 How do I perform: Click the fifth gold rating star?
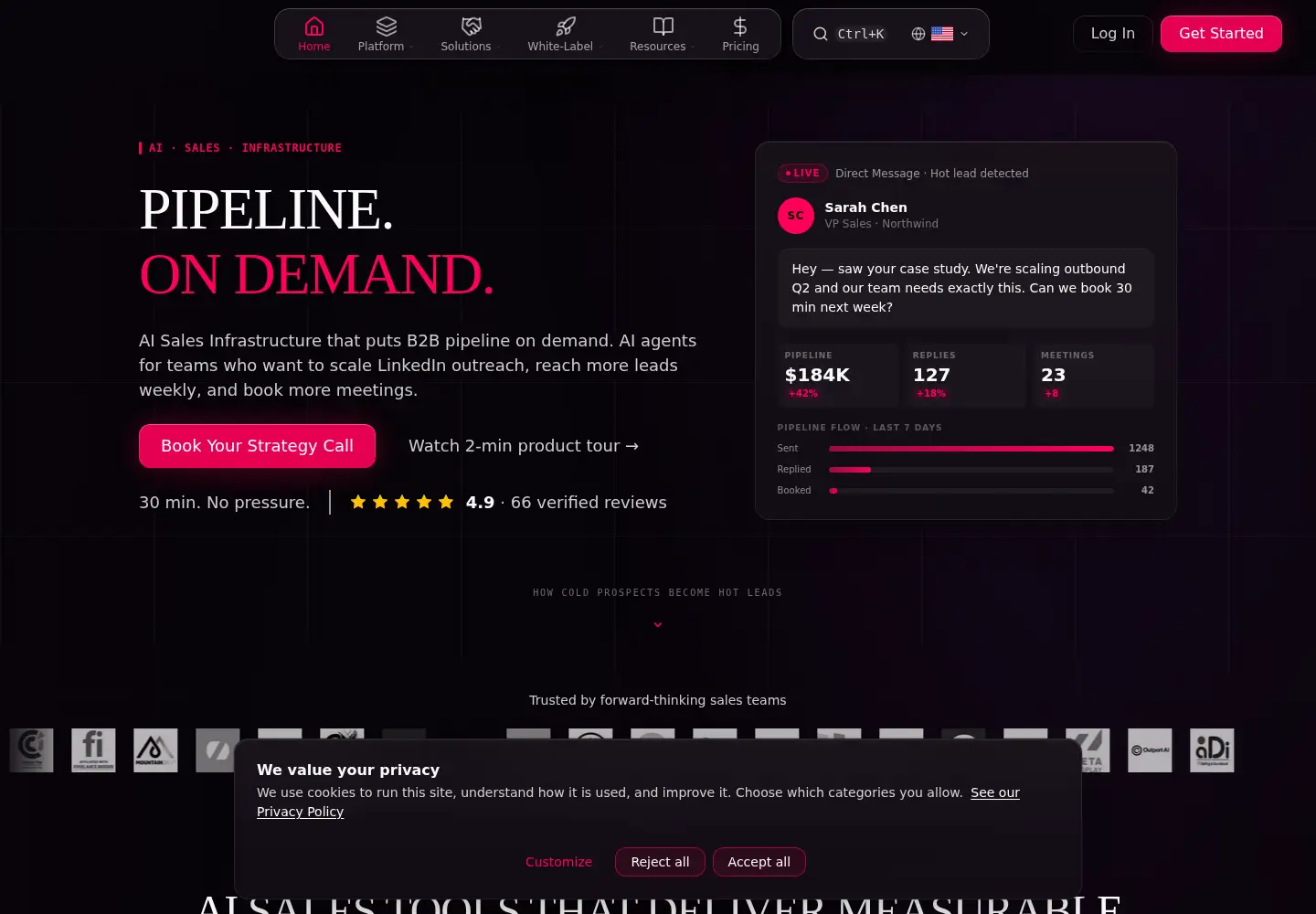[446, 502]
